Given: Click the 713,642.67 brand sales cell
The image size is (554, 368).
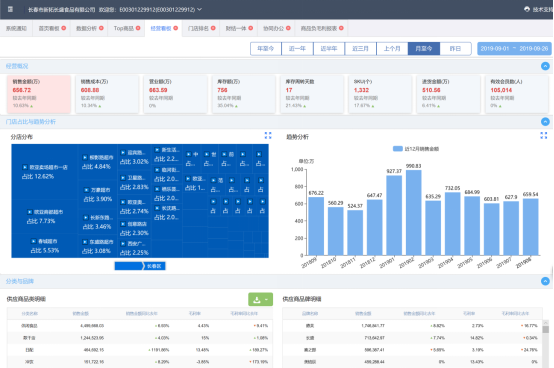Looking at the screenshot, I should 374,338.
